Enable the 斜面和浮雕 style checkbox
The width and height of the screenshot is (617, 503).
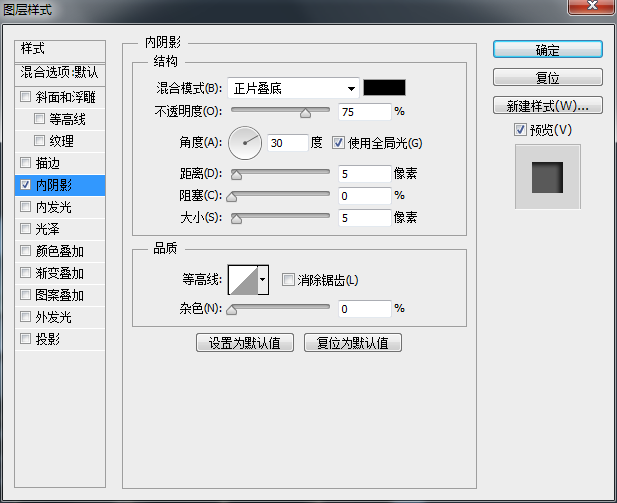click(x=25, y=96)
